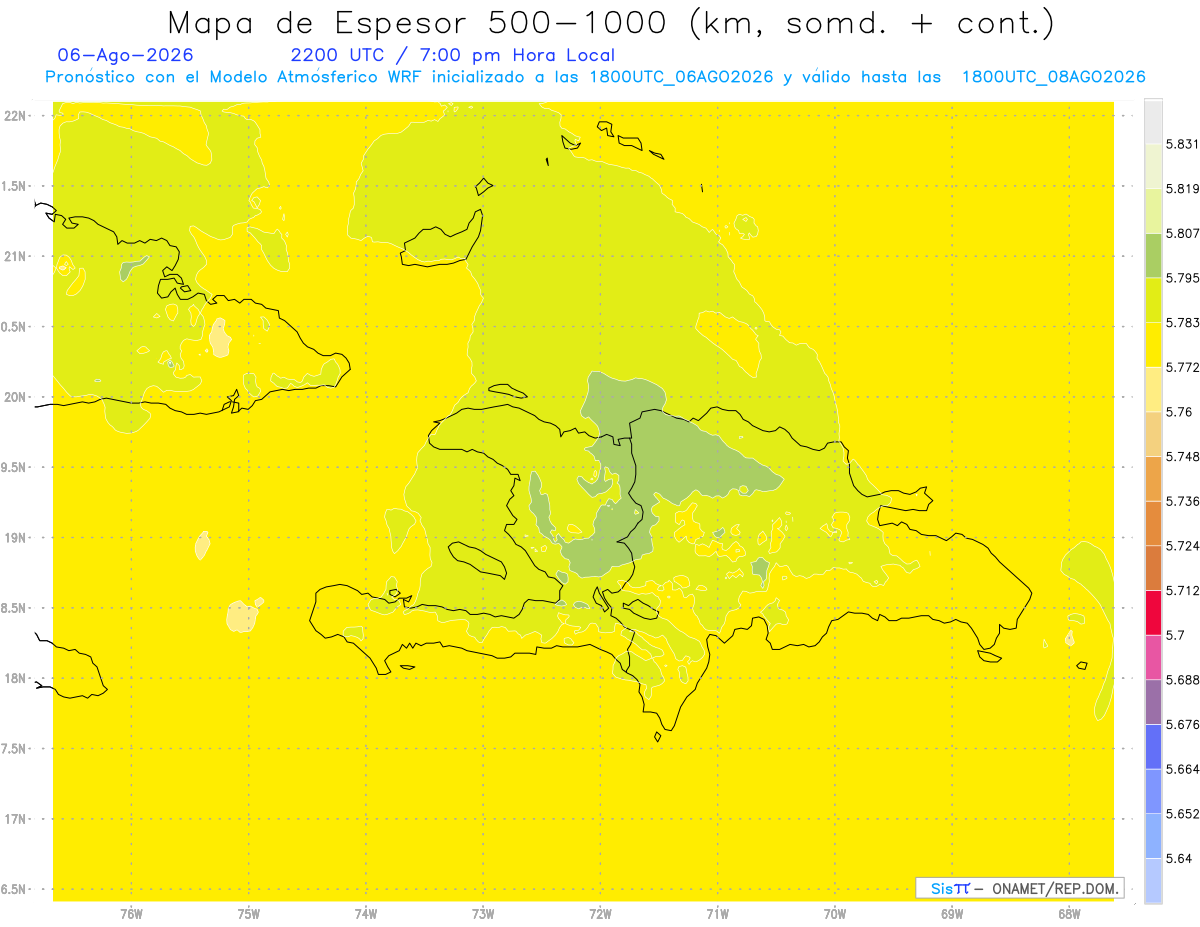Click the '9.5N' latitude label

click(15, 467)
